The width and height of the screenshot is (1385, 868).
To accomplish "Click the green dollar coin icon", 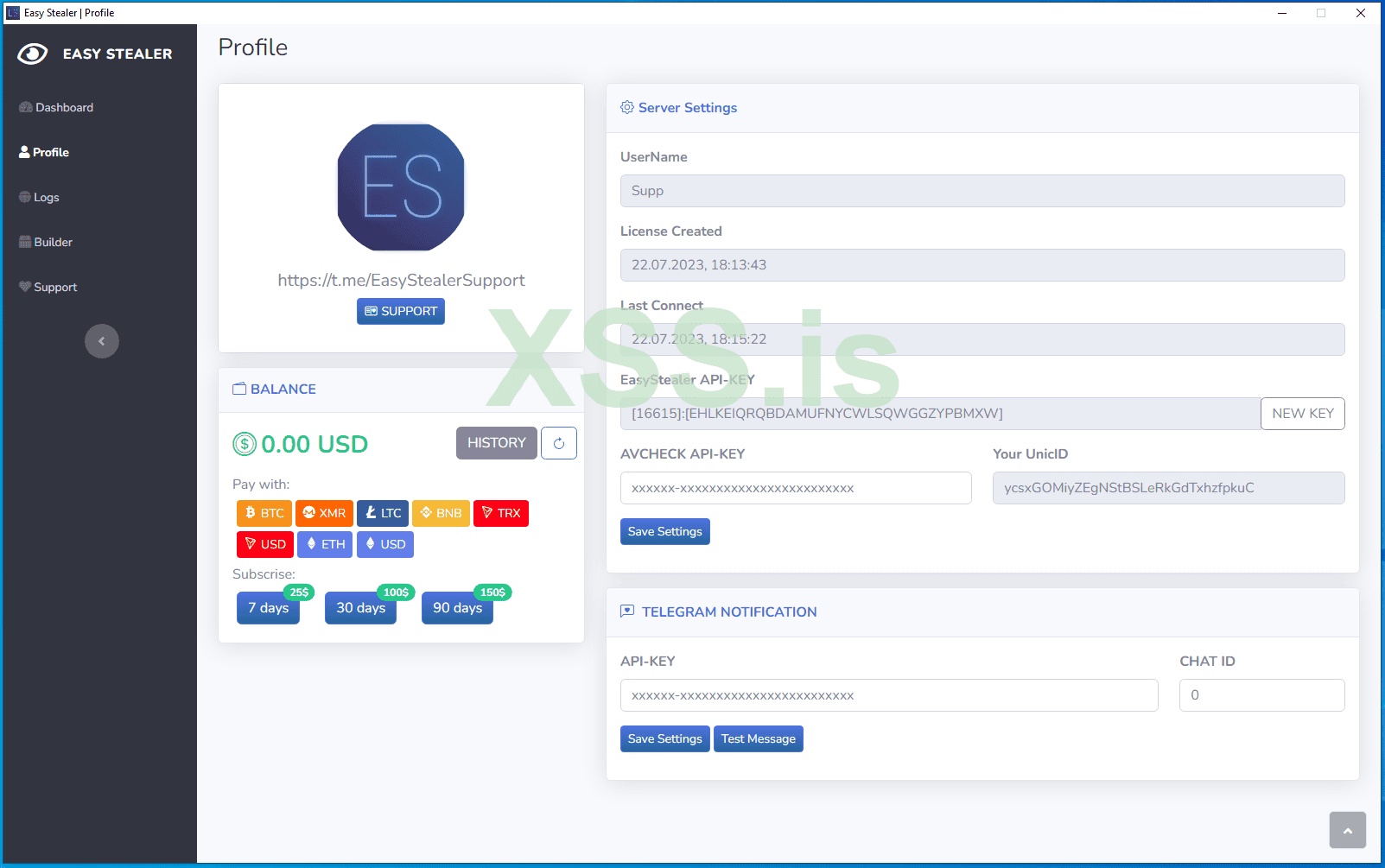I will [245, 444].
